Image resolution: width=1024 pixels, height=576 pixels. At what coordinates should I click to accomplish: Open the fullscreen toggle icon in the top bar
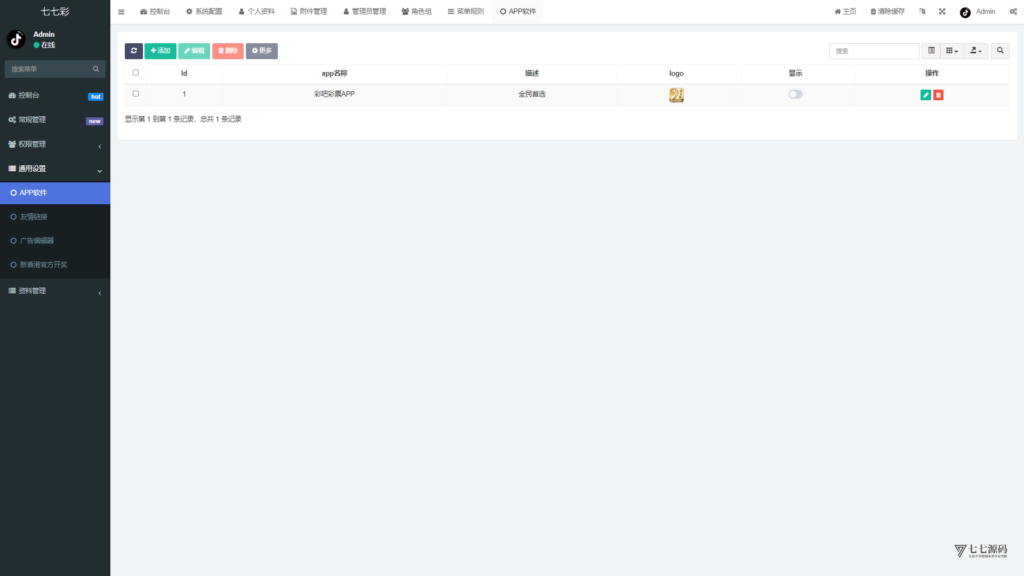coord(942,12)
